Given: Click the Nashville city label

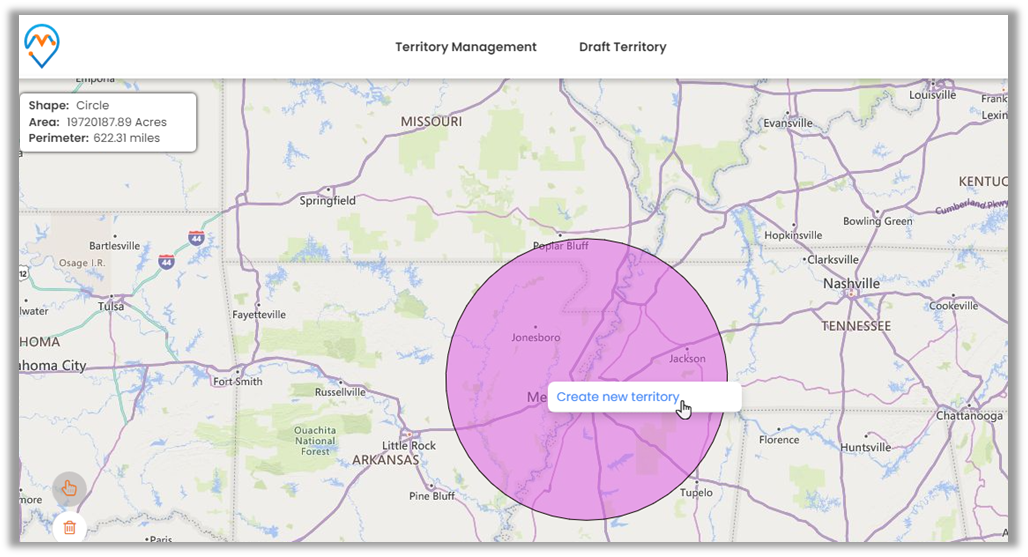Looking at the screenshot, I should point(851,284).
